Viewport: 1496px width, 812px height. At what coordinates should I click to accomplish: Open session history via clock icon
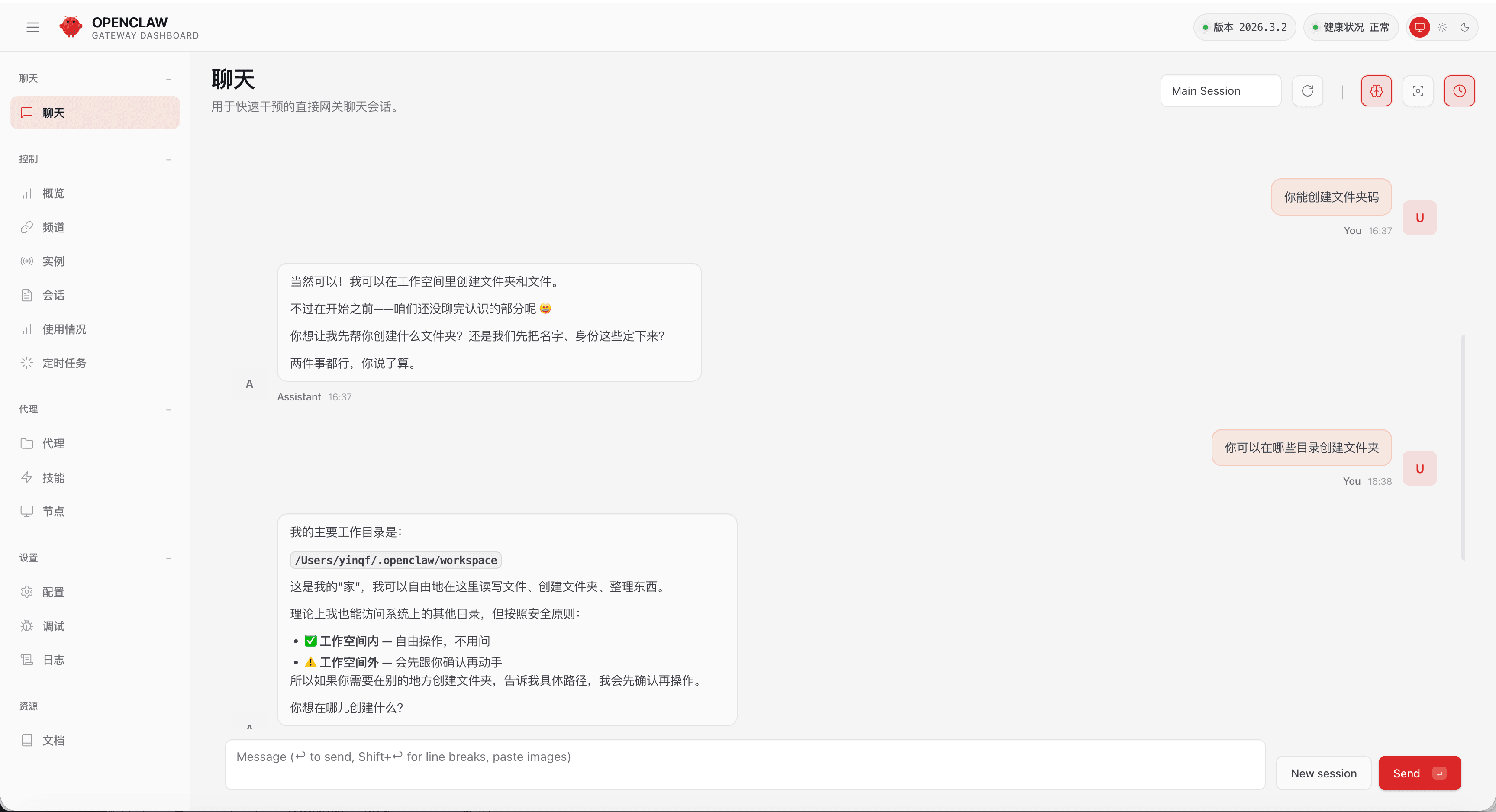[1459, 90]
